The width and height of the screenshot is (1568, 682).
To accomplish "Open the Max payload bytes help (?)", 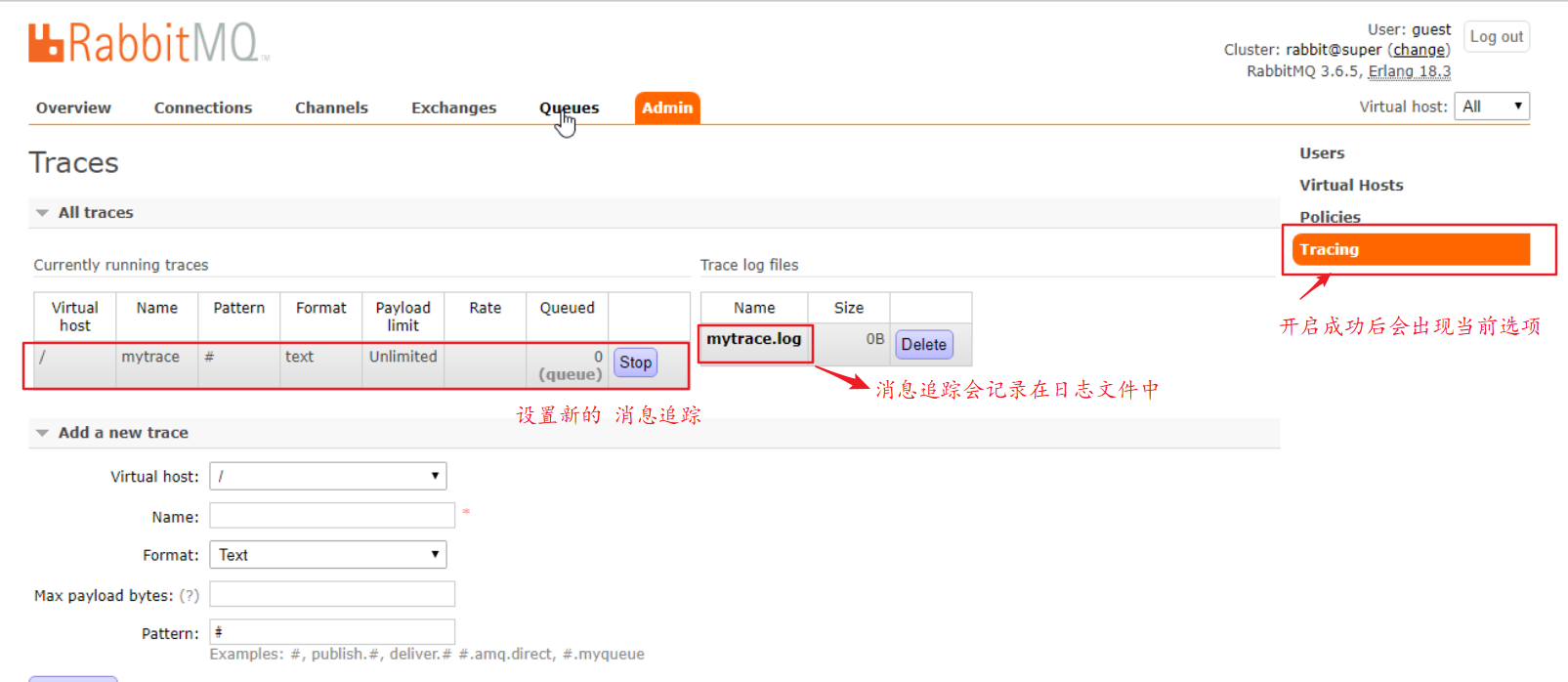I will coord(190,595).
